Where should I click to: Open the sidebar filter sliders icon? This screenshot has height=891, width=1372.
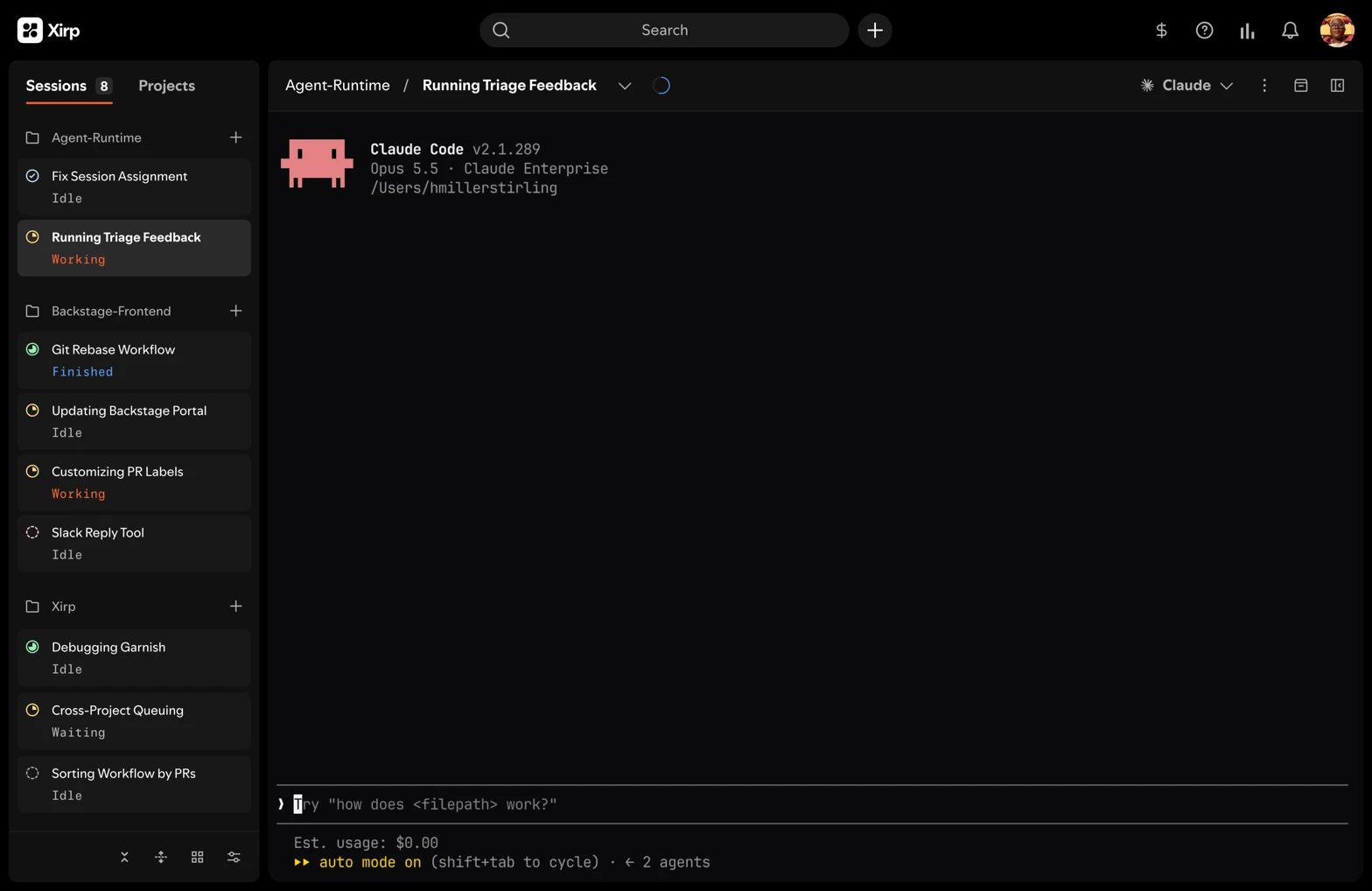[234, 857]
